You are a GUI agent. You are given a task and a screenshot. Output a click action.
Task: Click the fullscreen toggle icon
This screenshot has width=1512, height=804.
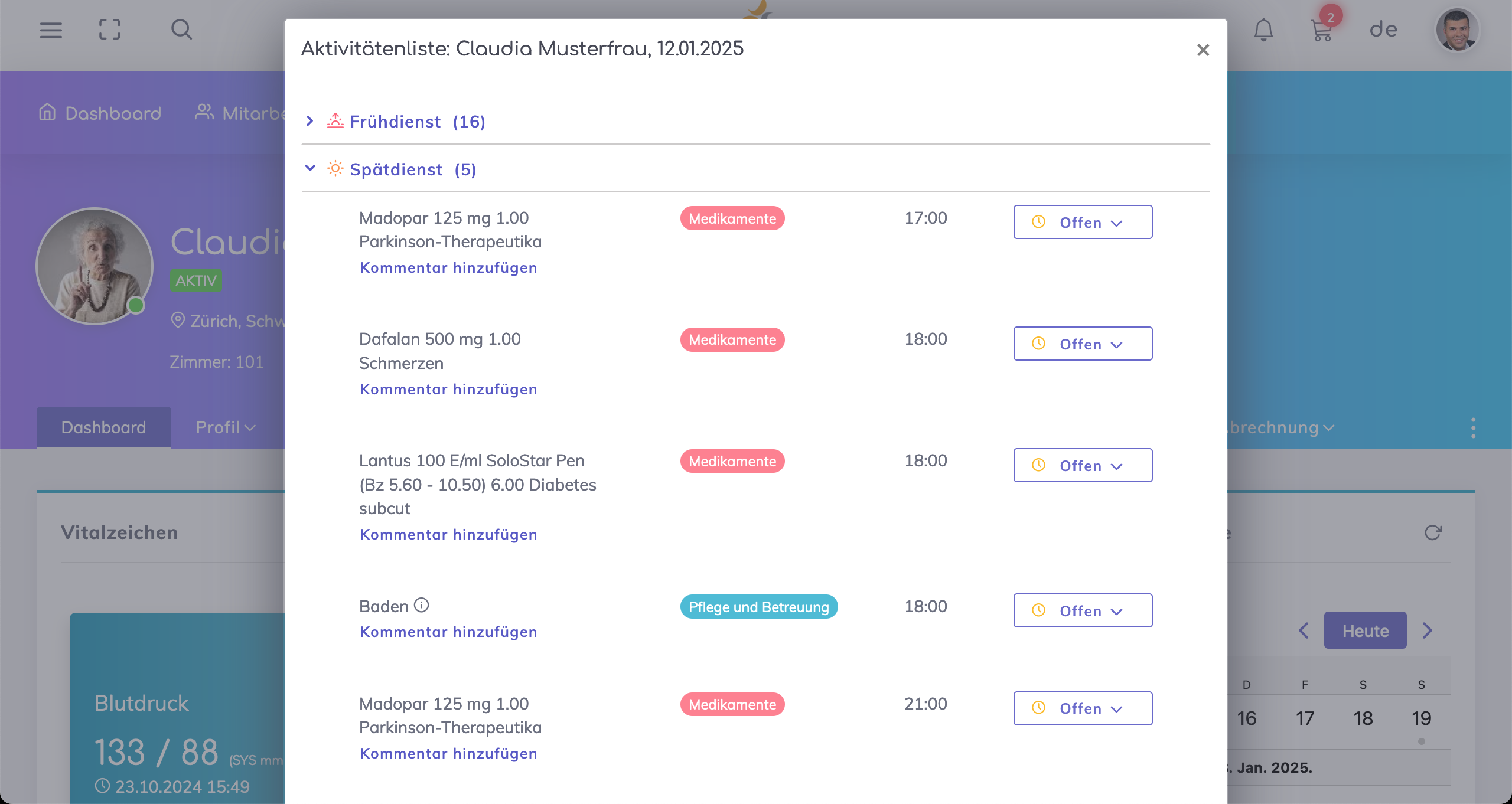109,30
